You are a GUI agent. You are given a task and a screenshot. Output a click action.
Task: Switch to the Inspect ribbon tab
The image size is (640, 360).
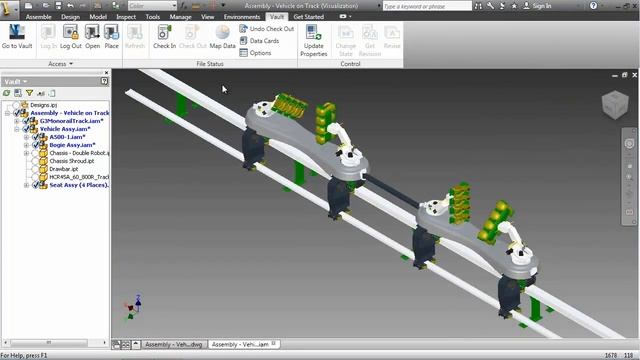pyautogui.click(x=126, y=17)
